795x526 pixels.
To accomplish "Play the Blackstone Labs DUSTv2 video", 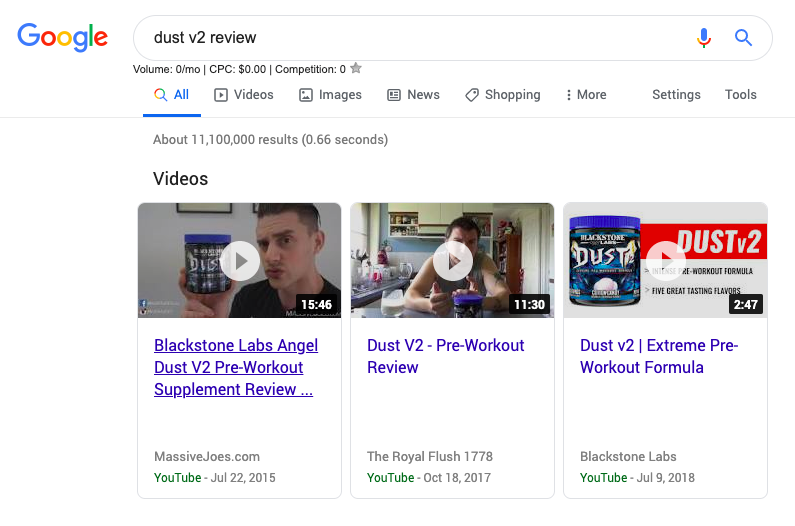I will (665, 261).
